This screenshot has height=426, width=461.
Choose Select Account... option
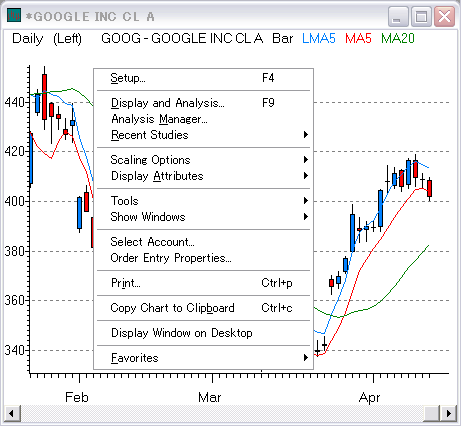[x=203, y=242]
